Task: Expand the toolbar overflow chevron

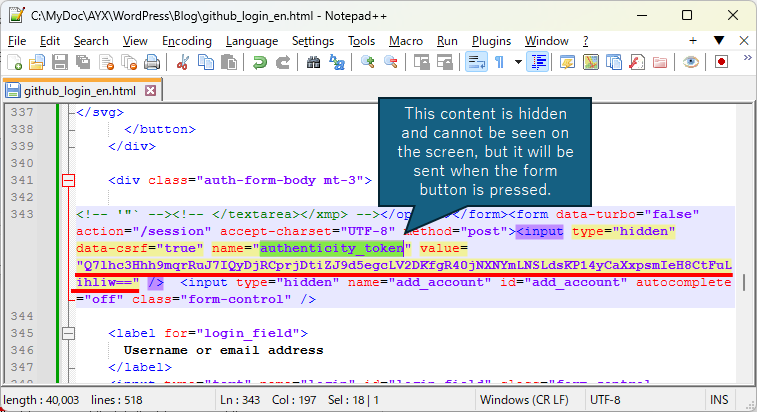Action: 748,57
